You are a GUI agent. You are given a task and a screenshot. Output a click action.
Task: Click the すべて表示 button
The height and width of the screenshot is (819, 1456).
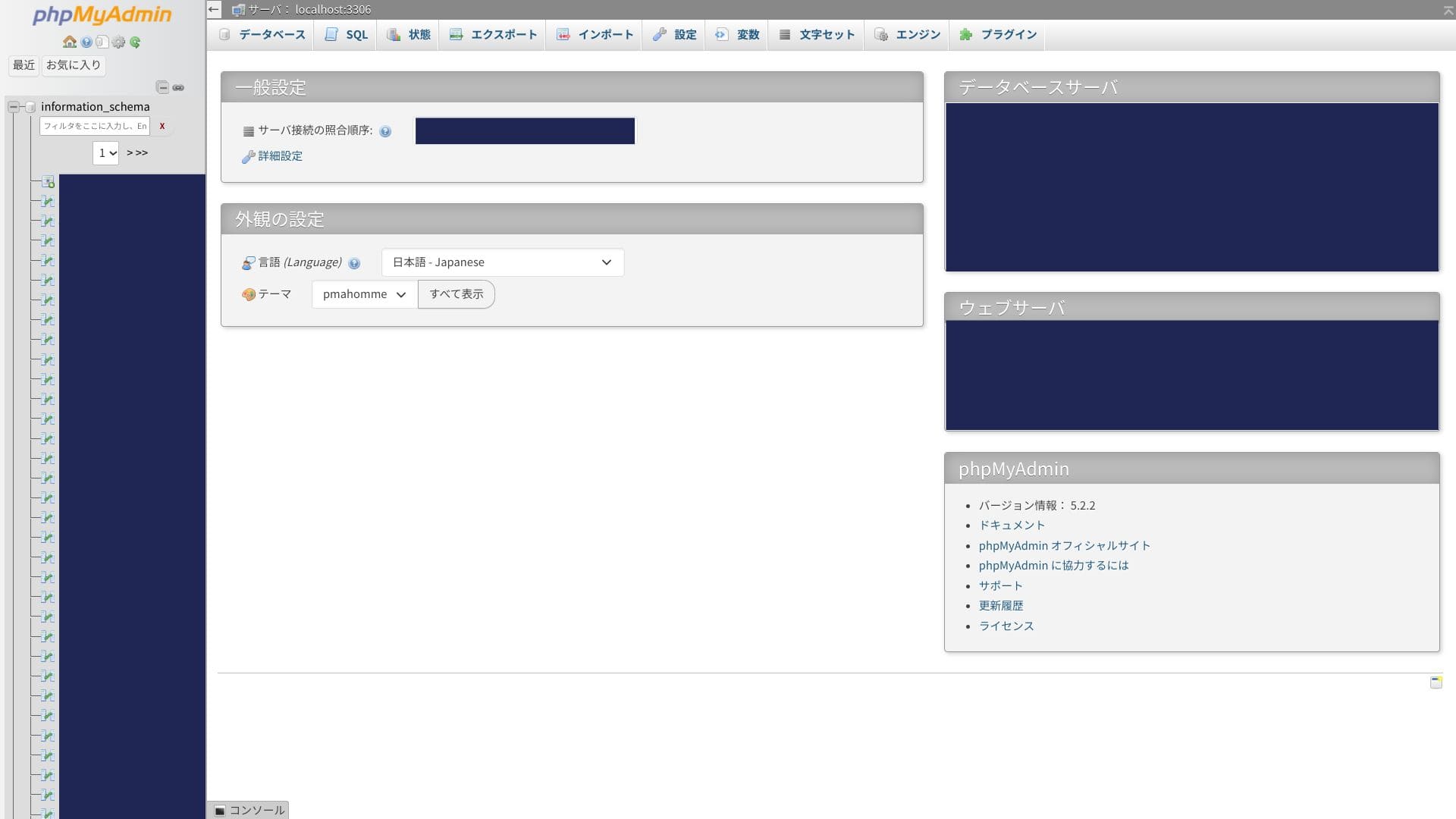point(456,294)
